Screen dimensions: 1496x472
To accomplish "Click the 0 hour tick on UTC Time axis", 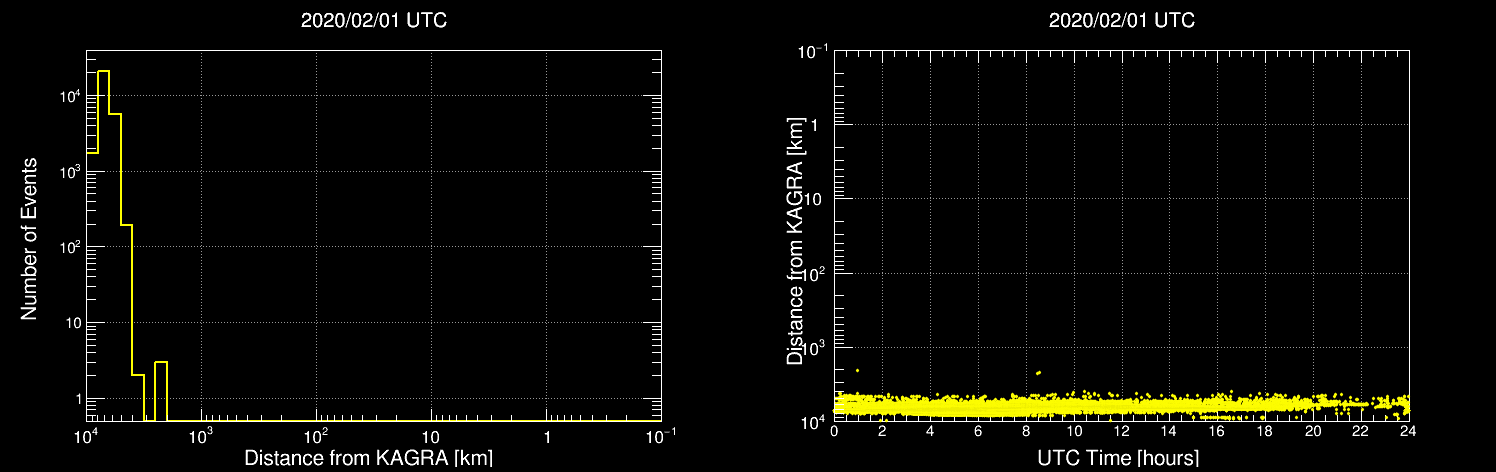I will pos(834,432).
